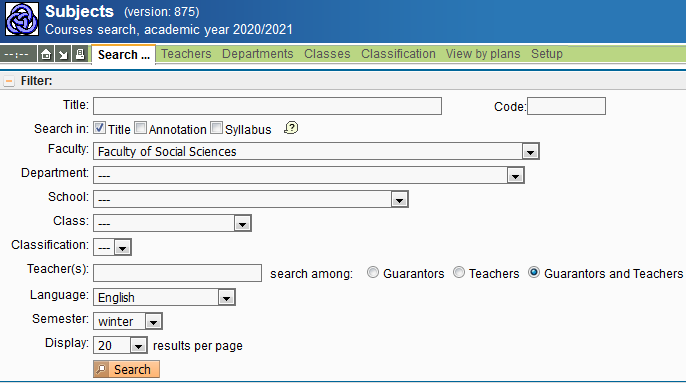Click the arrow icon beside home
Screen dimensions: 686x386
(x=63, y=54)
